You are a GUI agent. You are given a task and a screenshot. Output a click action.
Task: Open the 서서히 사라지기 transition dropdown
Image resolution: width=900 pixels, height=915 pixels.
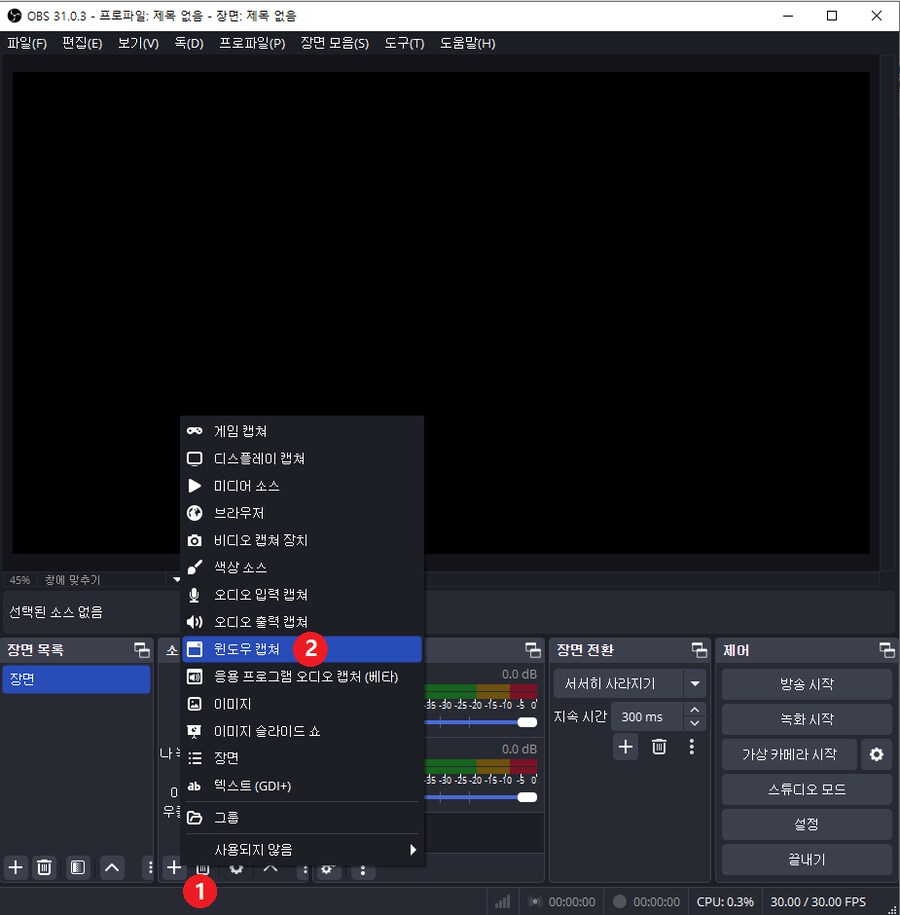point(694,684)
